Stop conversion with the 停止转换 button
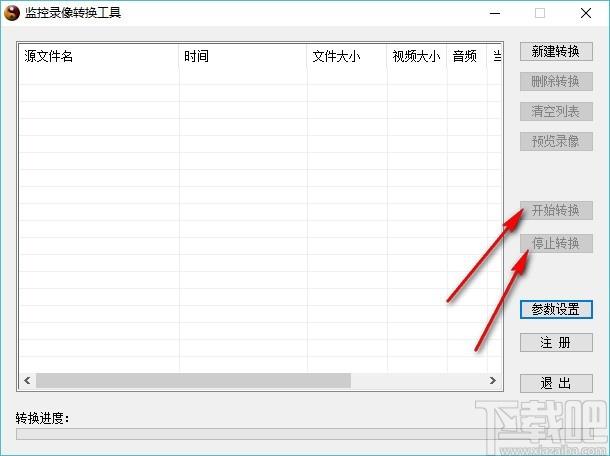 coord(556,244)
